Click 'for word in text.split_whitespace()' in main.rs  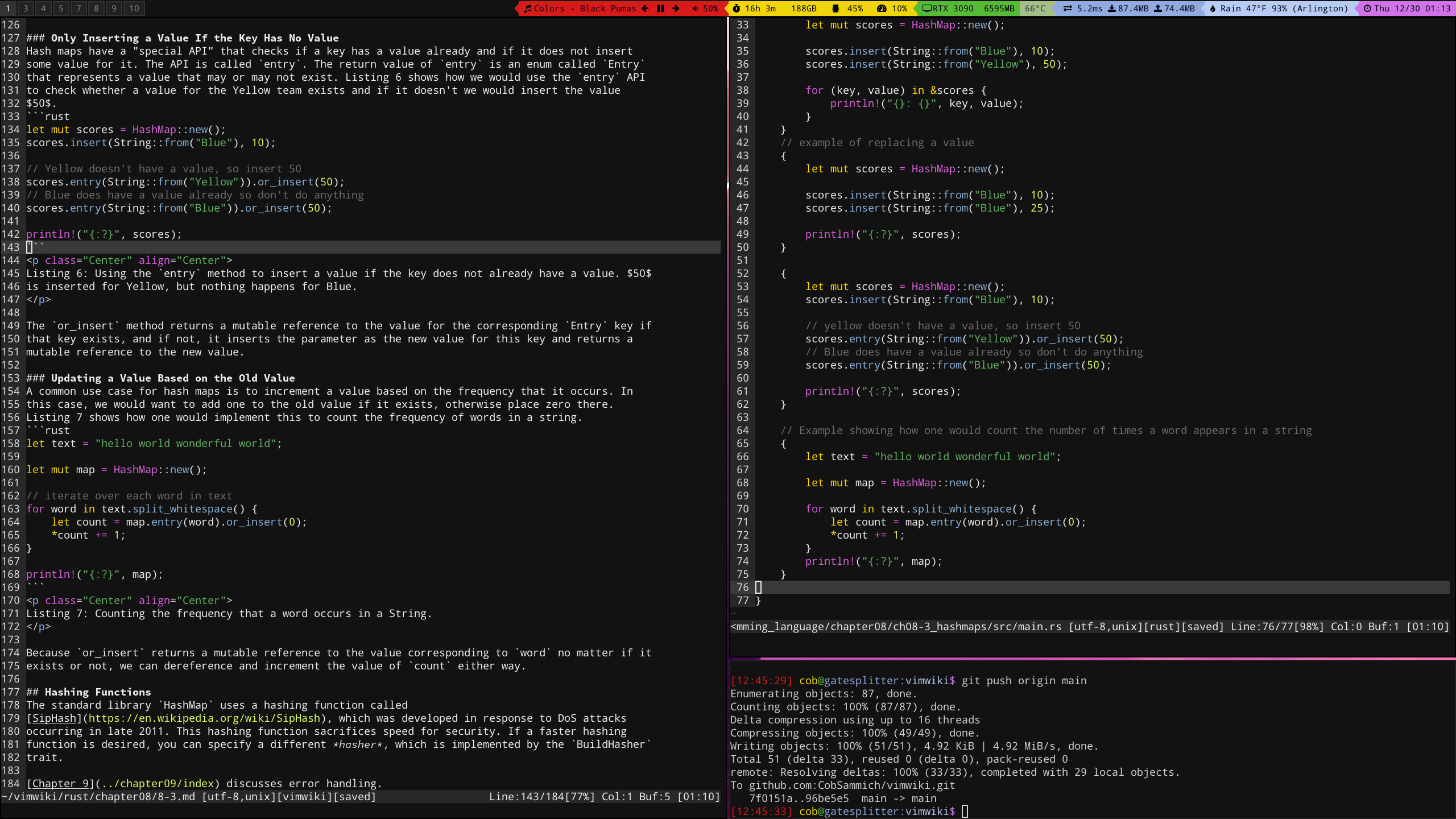pyautogui.click(x=921, y=509)
